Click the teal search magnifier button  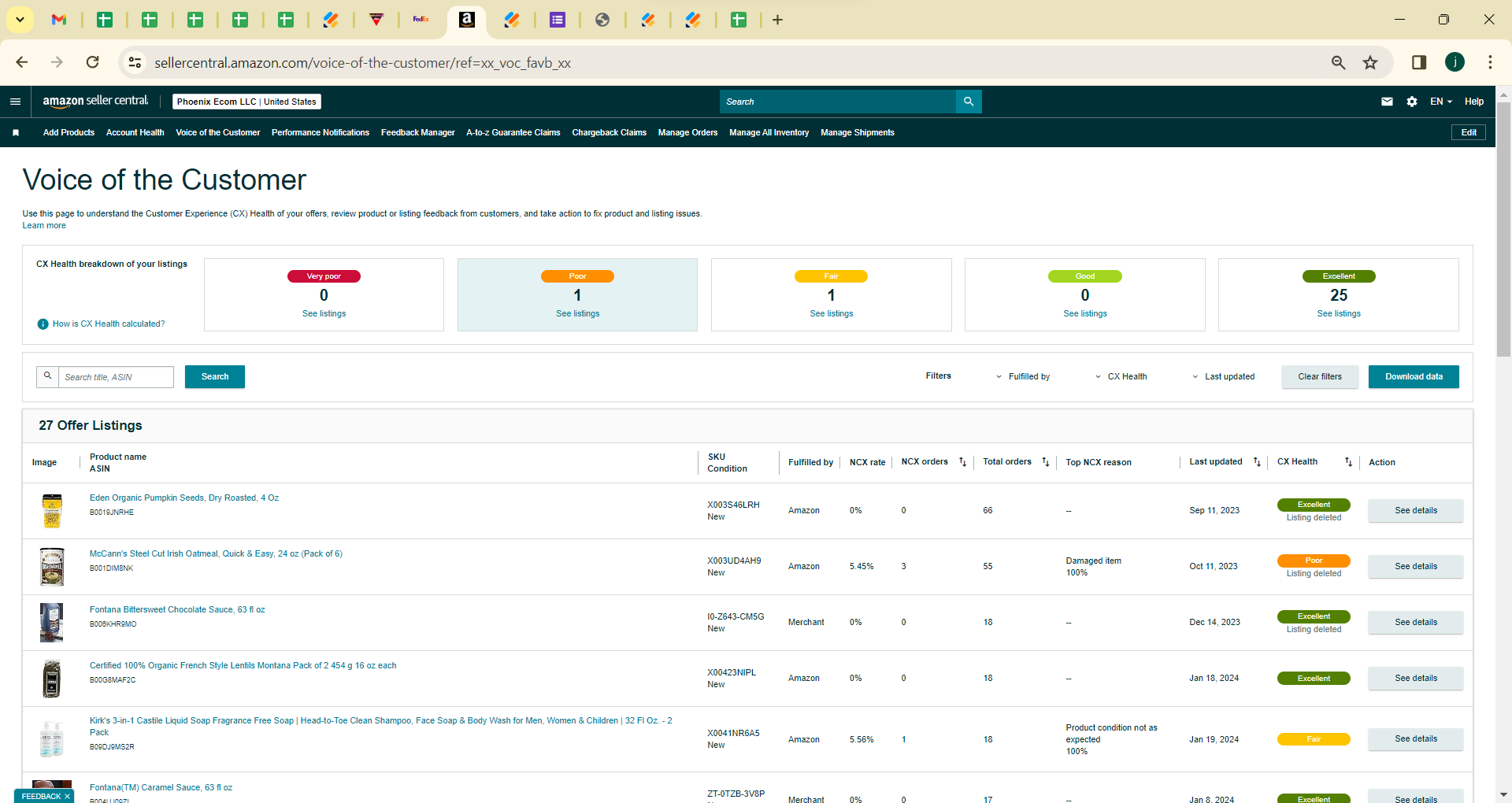pyautogui.click(x=969, y=102)
